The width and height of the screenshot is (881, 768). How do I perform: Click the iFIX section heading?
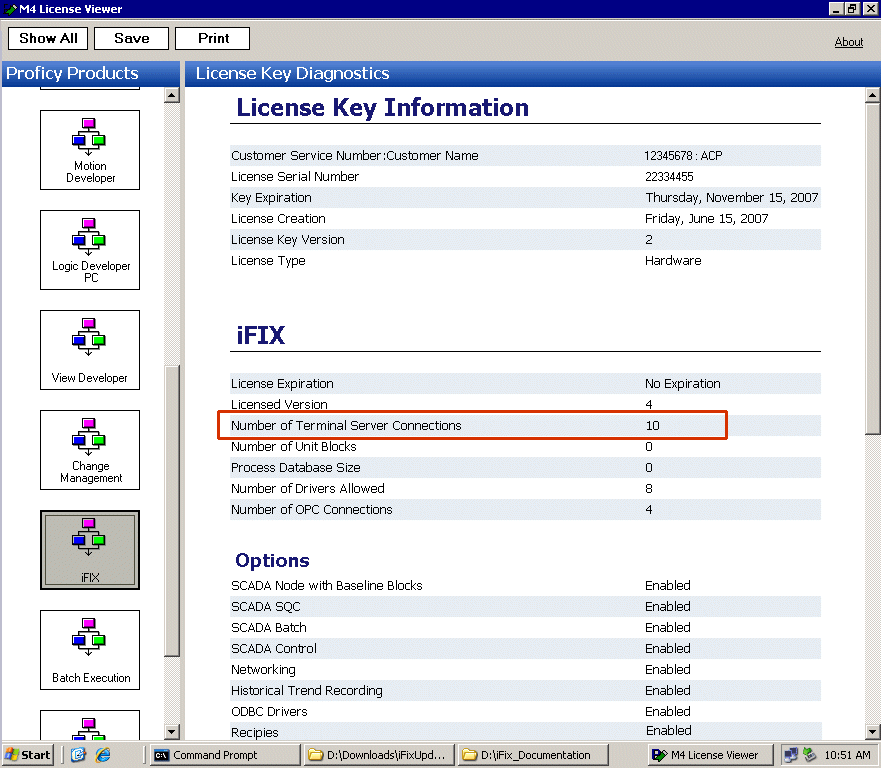(x=261, y=335)
